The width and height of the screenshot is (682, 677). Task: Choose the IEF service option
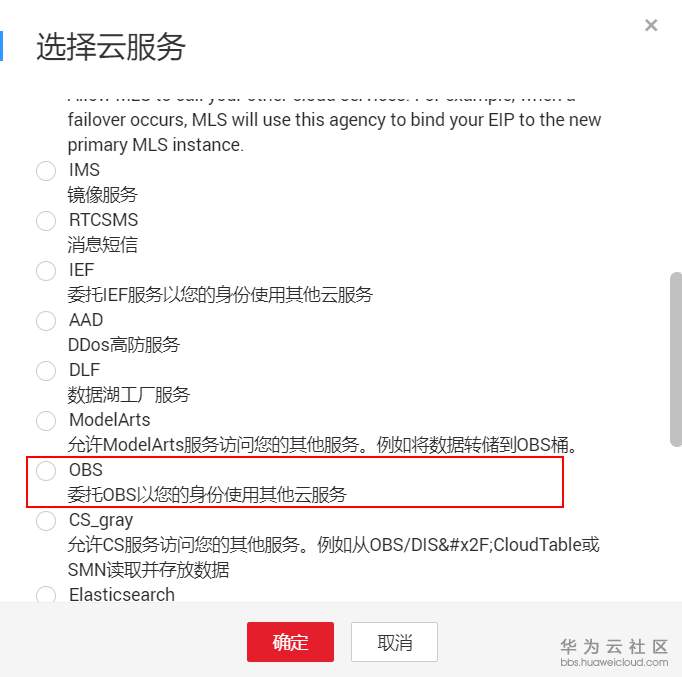46,271
